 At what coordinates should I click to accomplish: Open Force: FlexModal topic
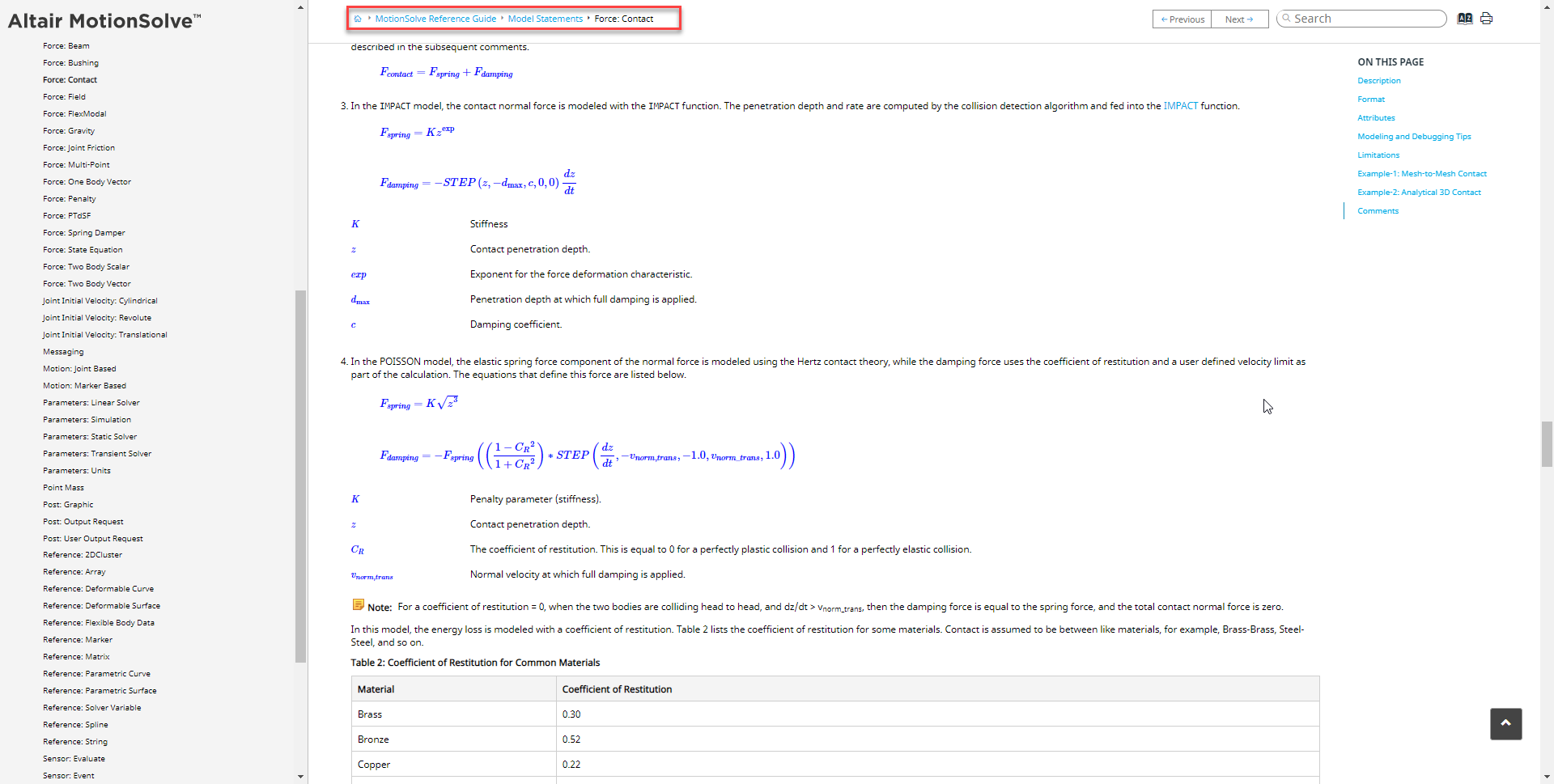74,114
